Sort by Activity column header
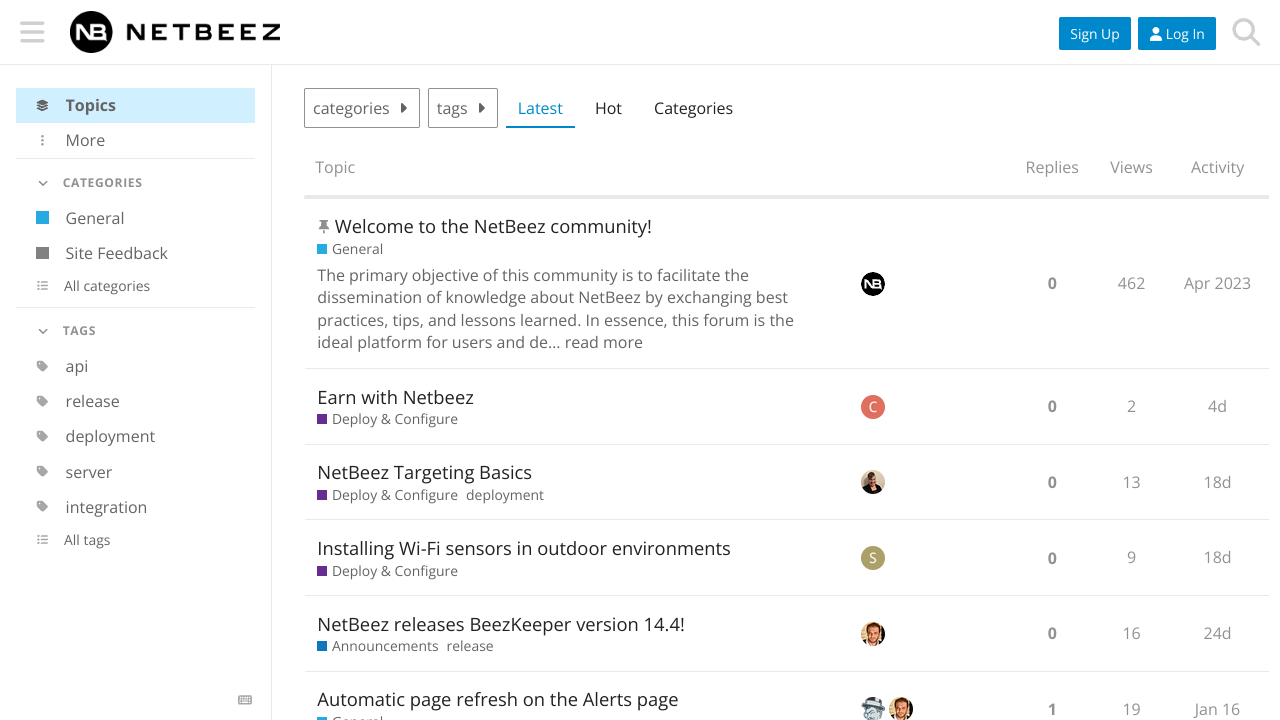The width and height of the screenshot is (1280, 720). click(1217, 167)
